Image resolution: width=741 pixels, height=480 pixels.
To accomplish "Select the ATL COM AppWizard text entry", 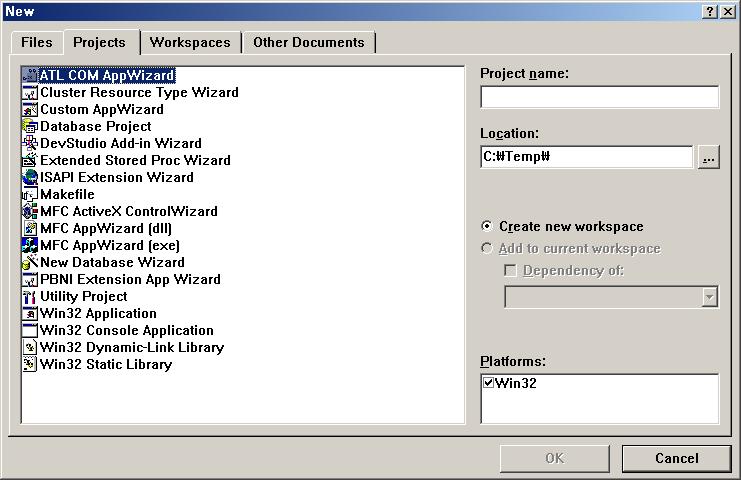I will [x=107, y=75].
